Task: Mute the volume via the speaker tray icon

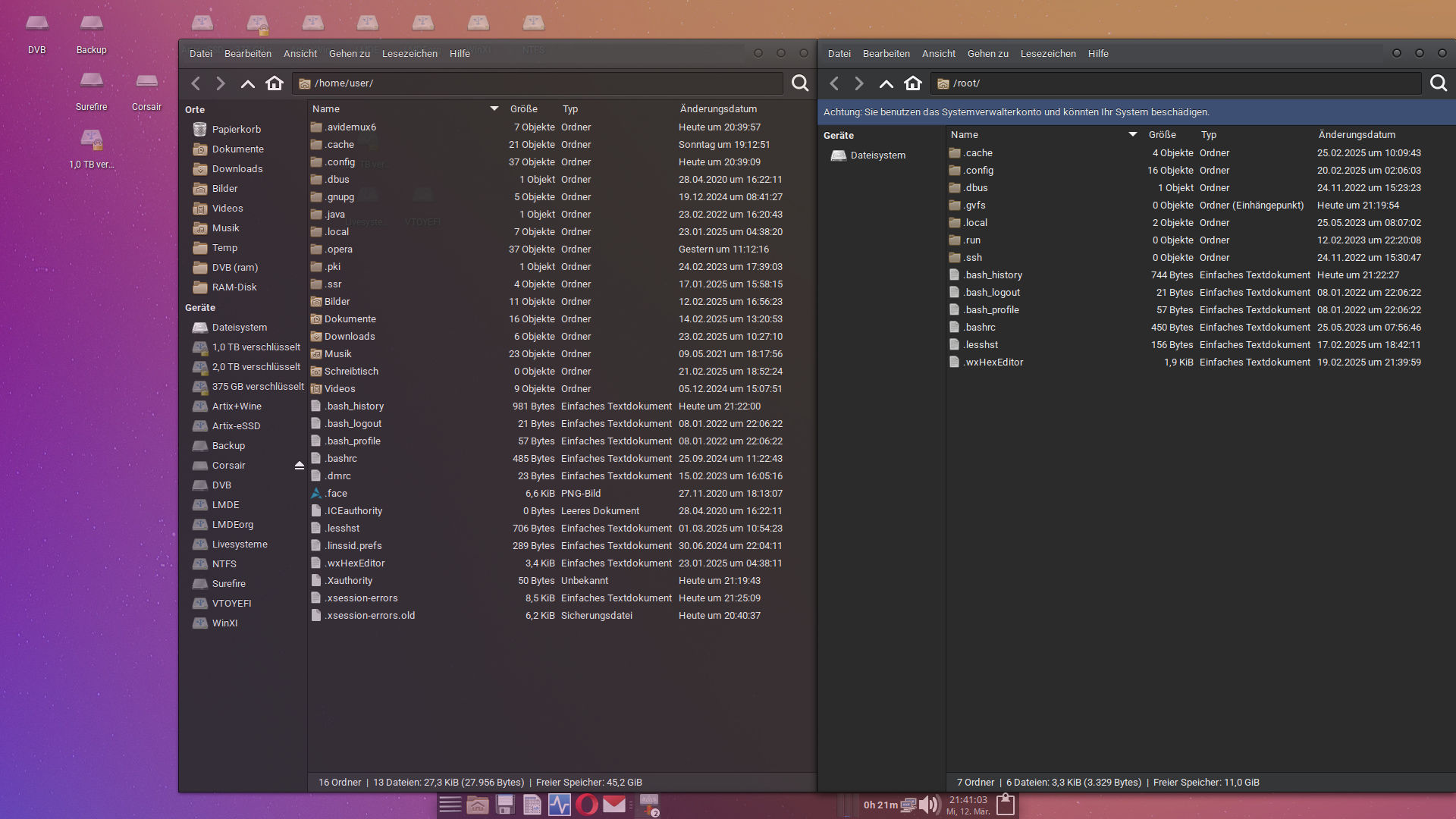Action: 928,805
